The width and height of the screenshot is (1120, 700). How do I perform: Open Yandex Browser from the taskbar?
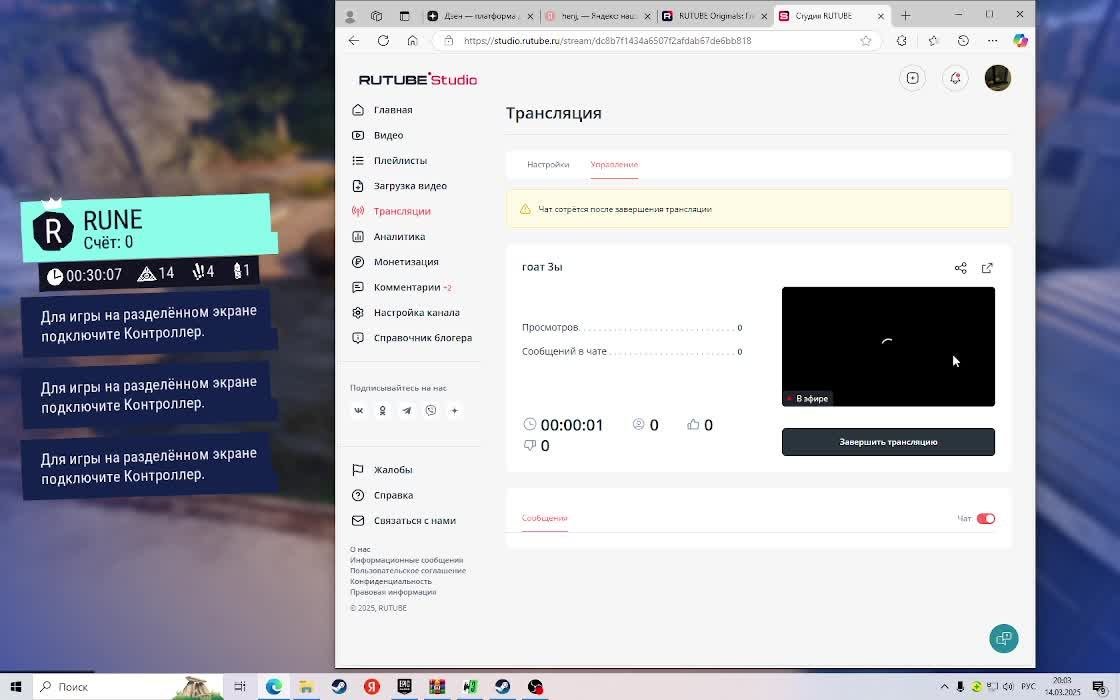[x=371, y=686]
